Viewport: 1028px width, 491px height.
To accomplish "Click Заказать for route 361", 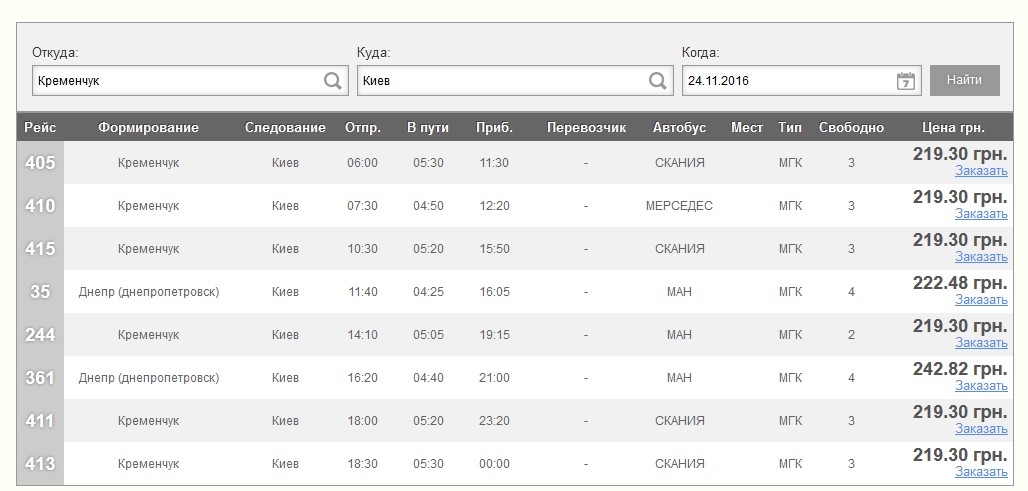I will (981, 386).
